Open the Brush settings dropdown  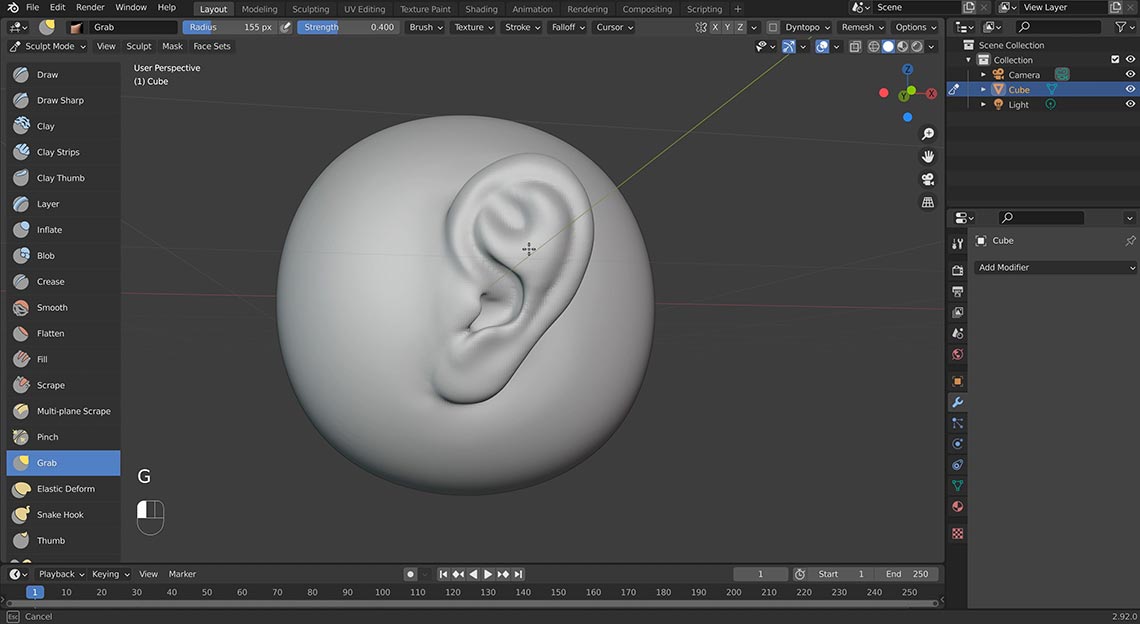(x=425, y=27)
